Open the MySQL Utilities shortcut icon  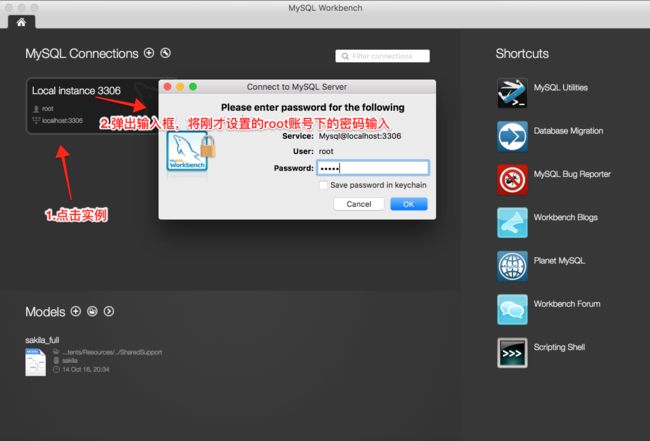click(x=512, y=93)
